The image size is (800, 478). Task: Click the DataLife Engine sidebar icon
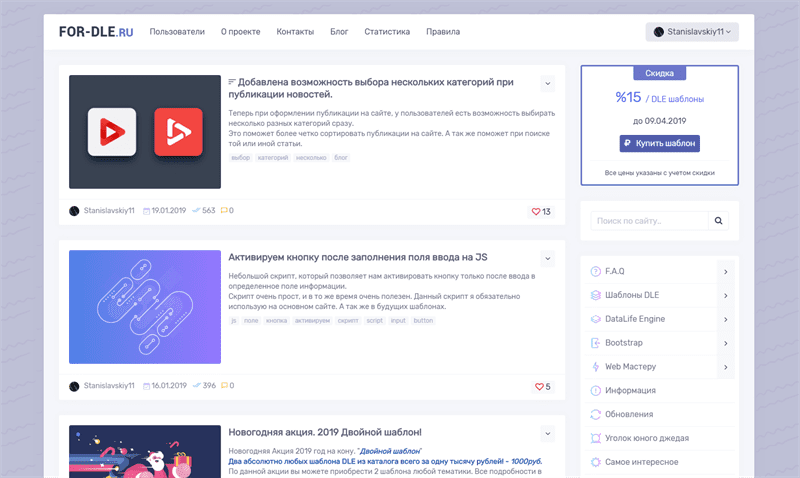click(596, 319)
